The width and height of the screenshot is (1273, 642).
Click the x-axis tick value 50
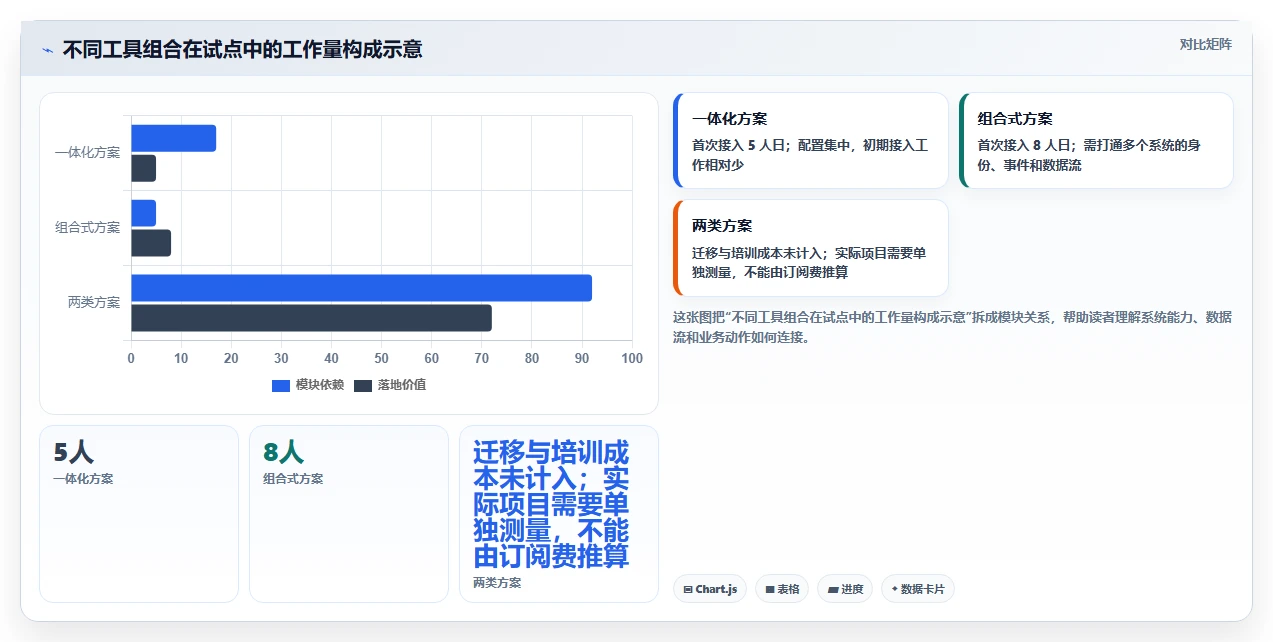pos(381,359)
